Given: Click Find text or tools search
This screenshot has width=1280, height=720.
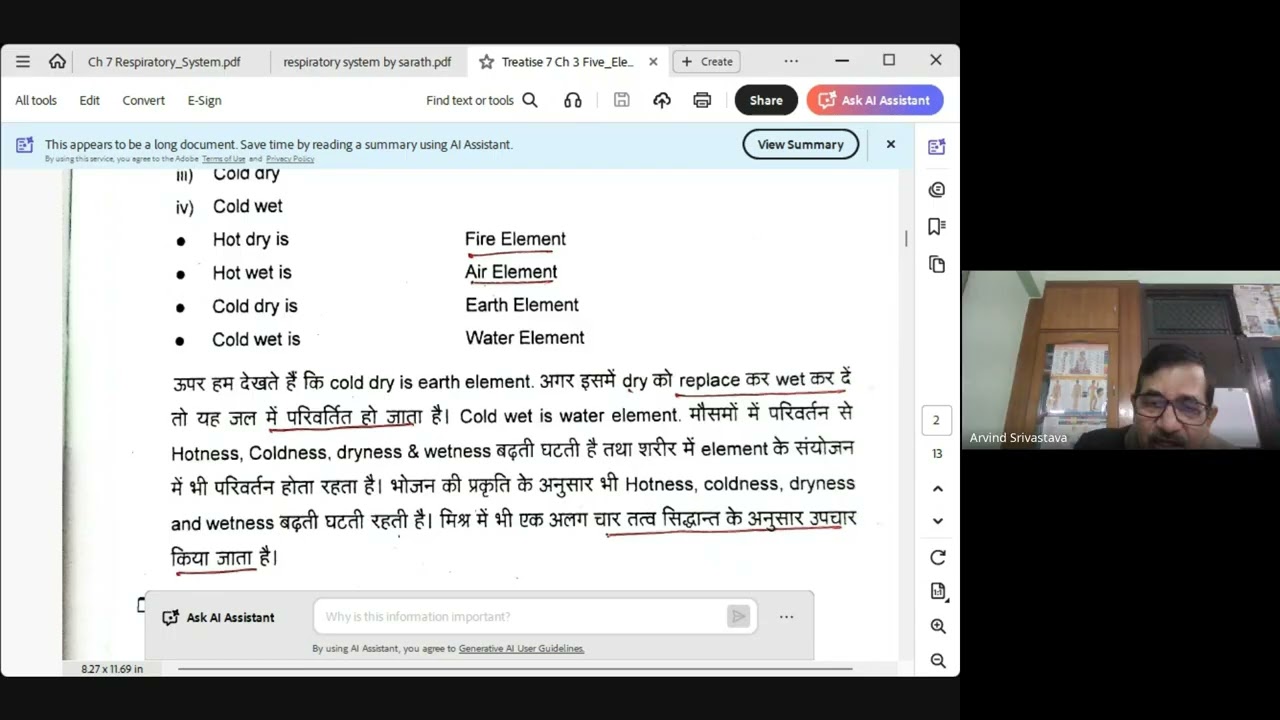Looking at the screenshot, I should pos(482,100).
